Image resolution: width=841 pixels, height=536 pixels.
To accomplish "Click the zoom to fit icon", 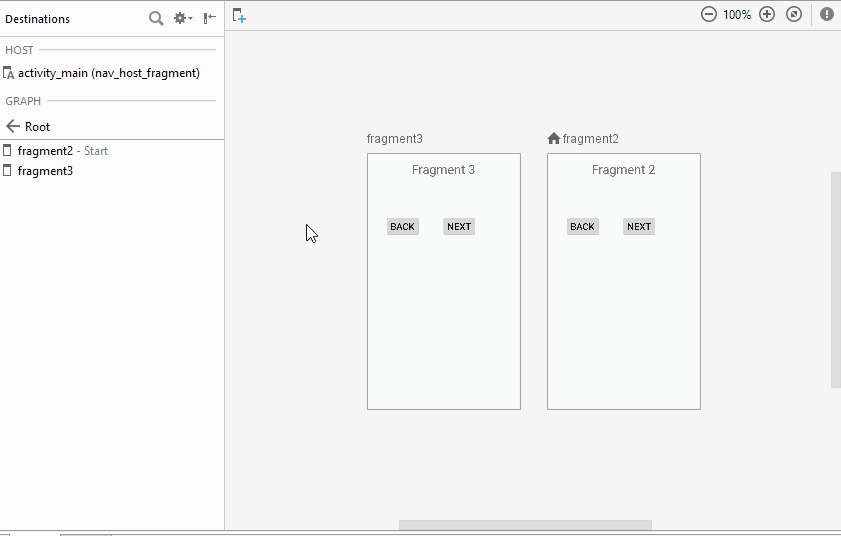I will click(x=794, y=15).
